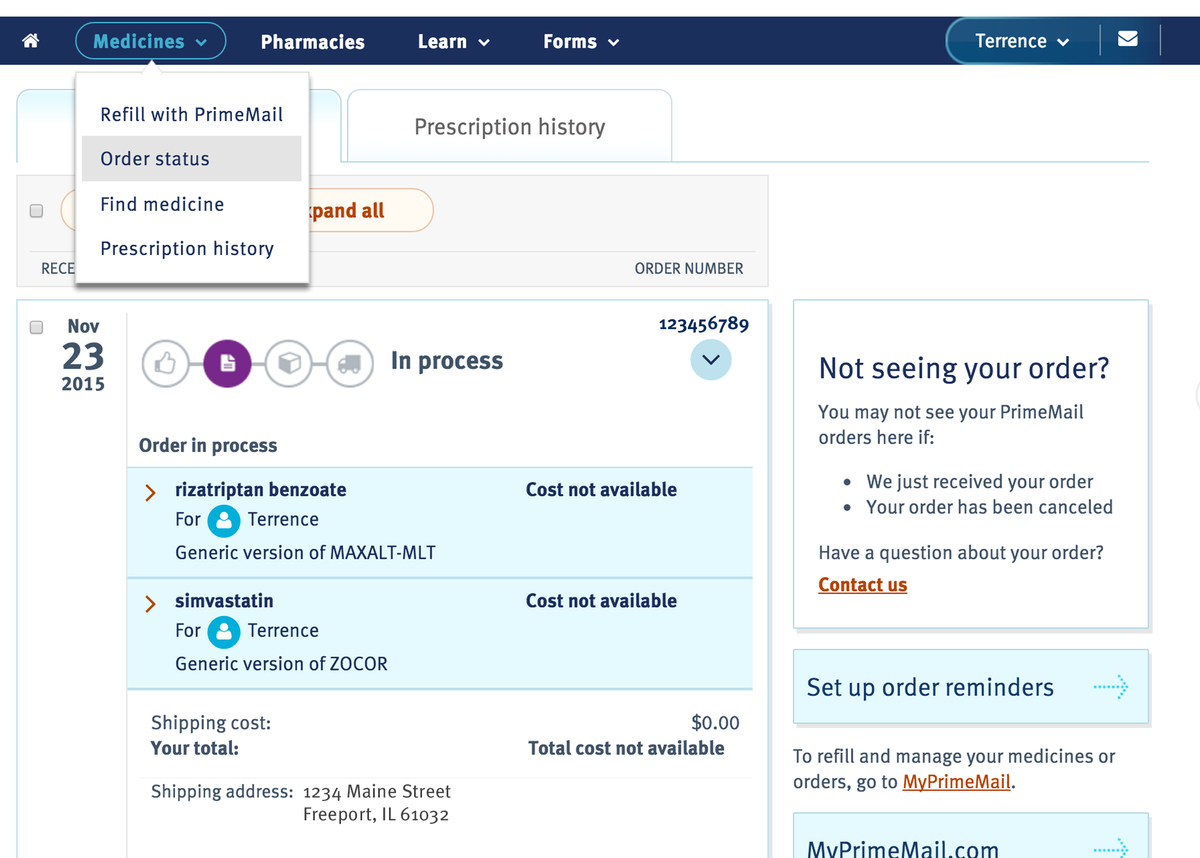Collapse order 123456789 with the chevron button
The image size is (1200, 858).
tap(711, 360)
